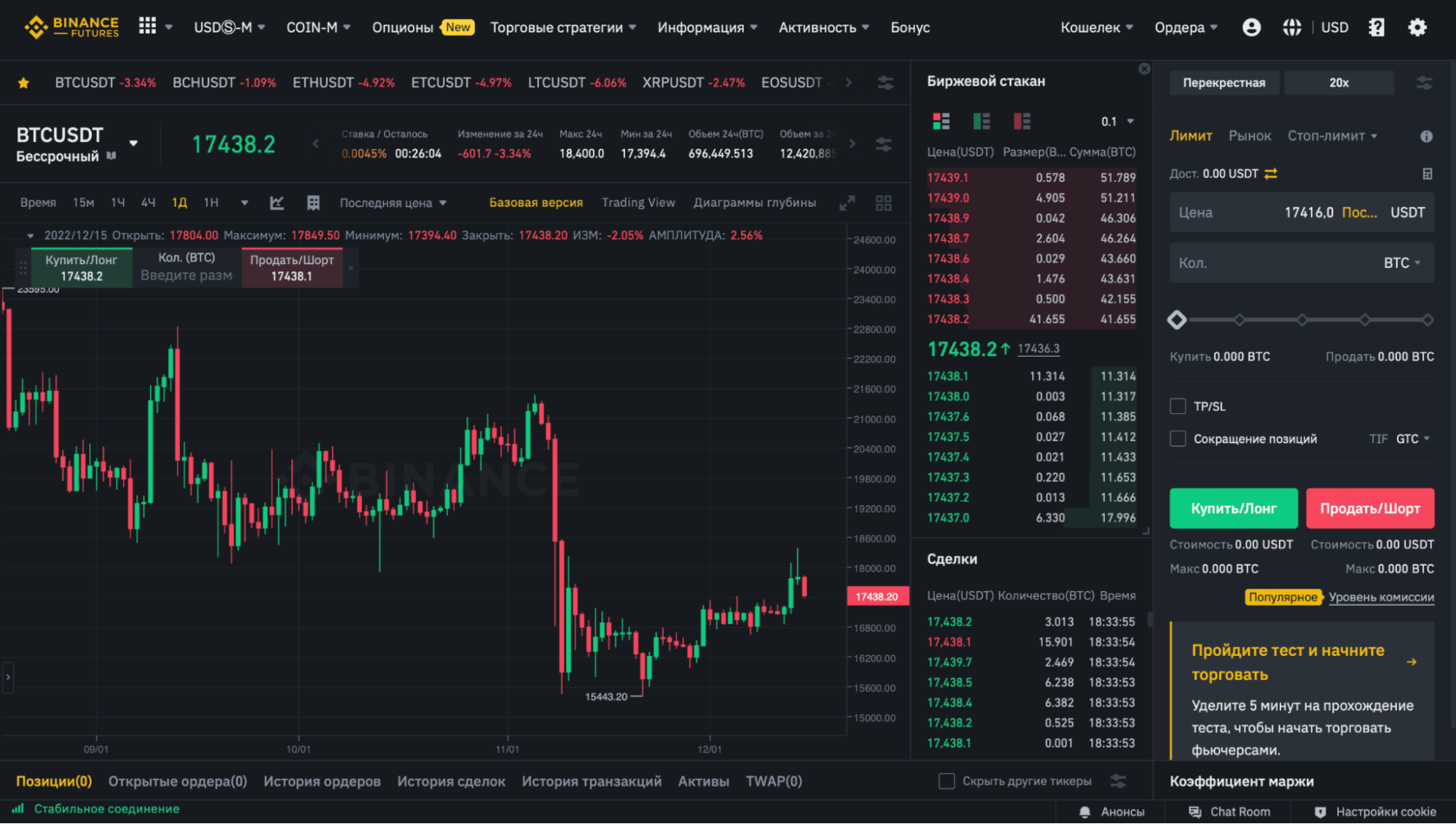The width and height of the screenshot is (1456, 824).
Task: Open the Торговые стратегии menu
Action: (563, 27)
